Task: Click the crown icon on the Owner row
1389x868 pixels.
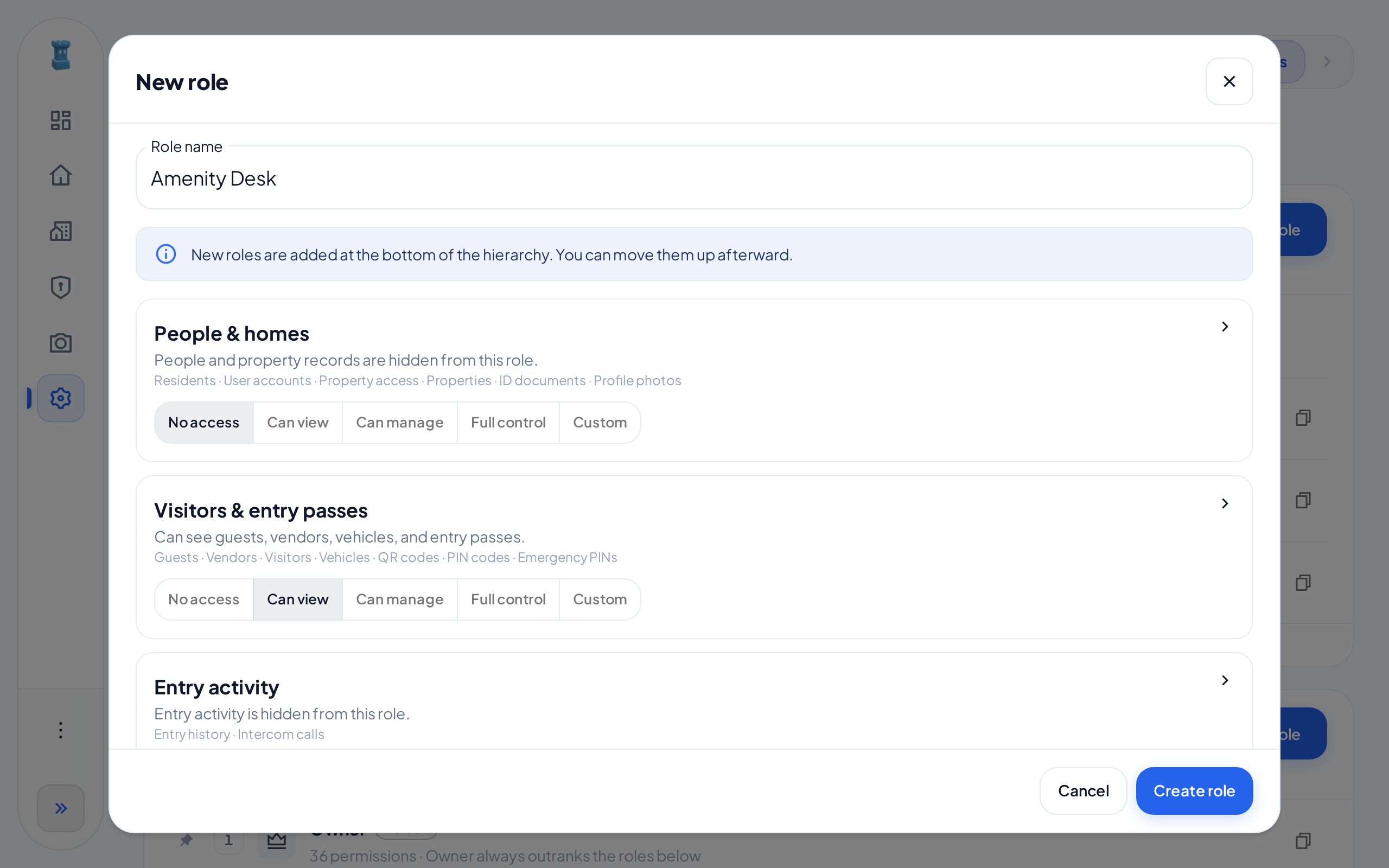Action: click(277, 840)
